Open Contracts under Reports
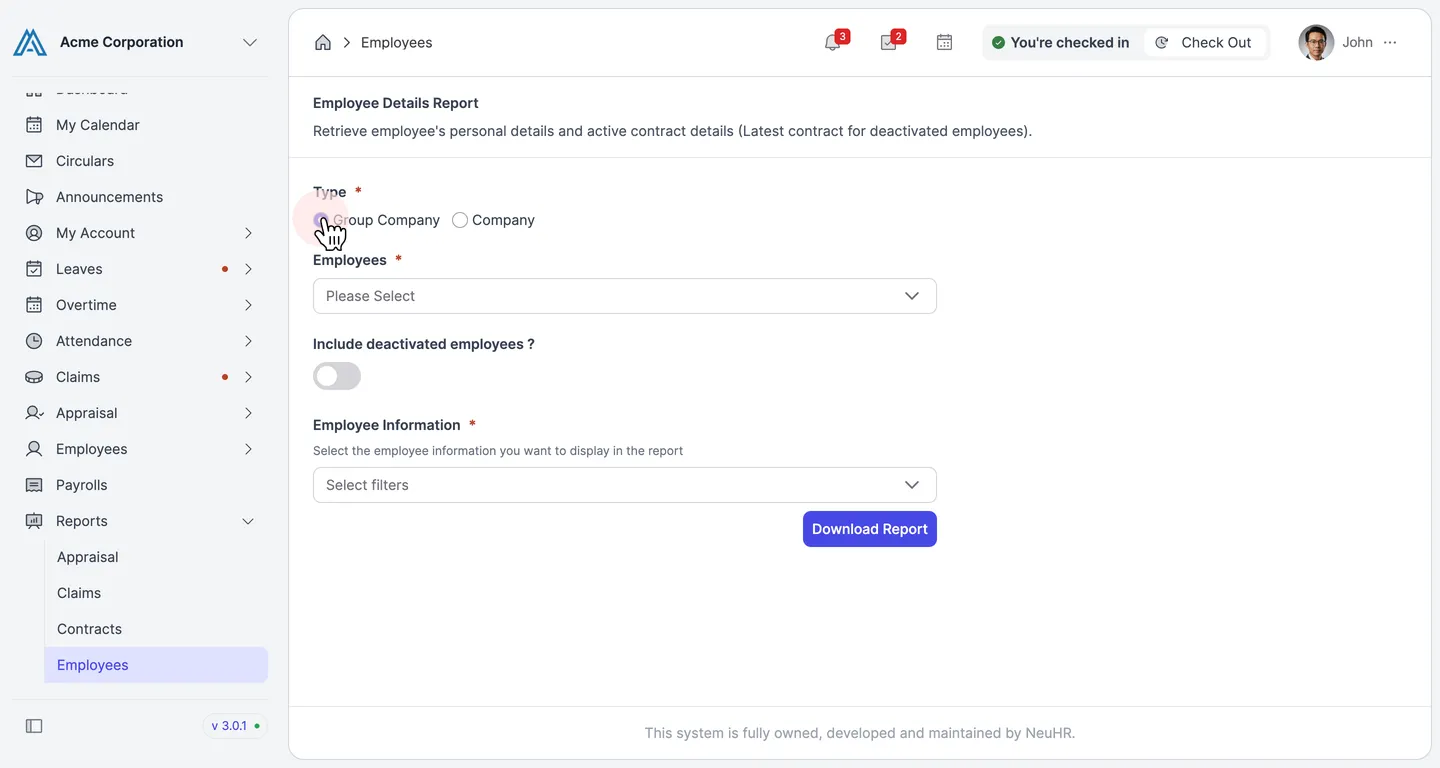 156,629
